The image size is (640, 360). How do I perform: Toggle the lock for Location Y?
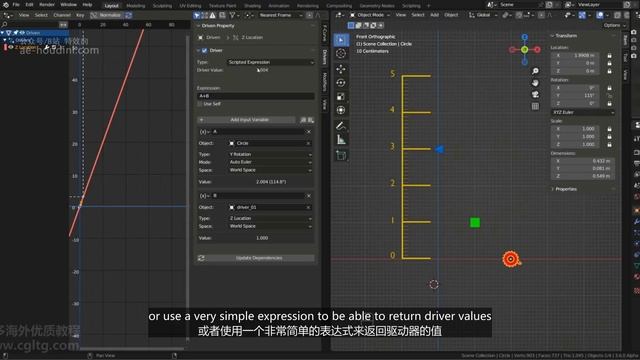(609, 63)
